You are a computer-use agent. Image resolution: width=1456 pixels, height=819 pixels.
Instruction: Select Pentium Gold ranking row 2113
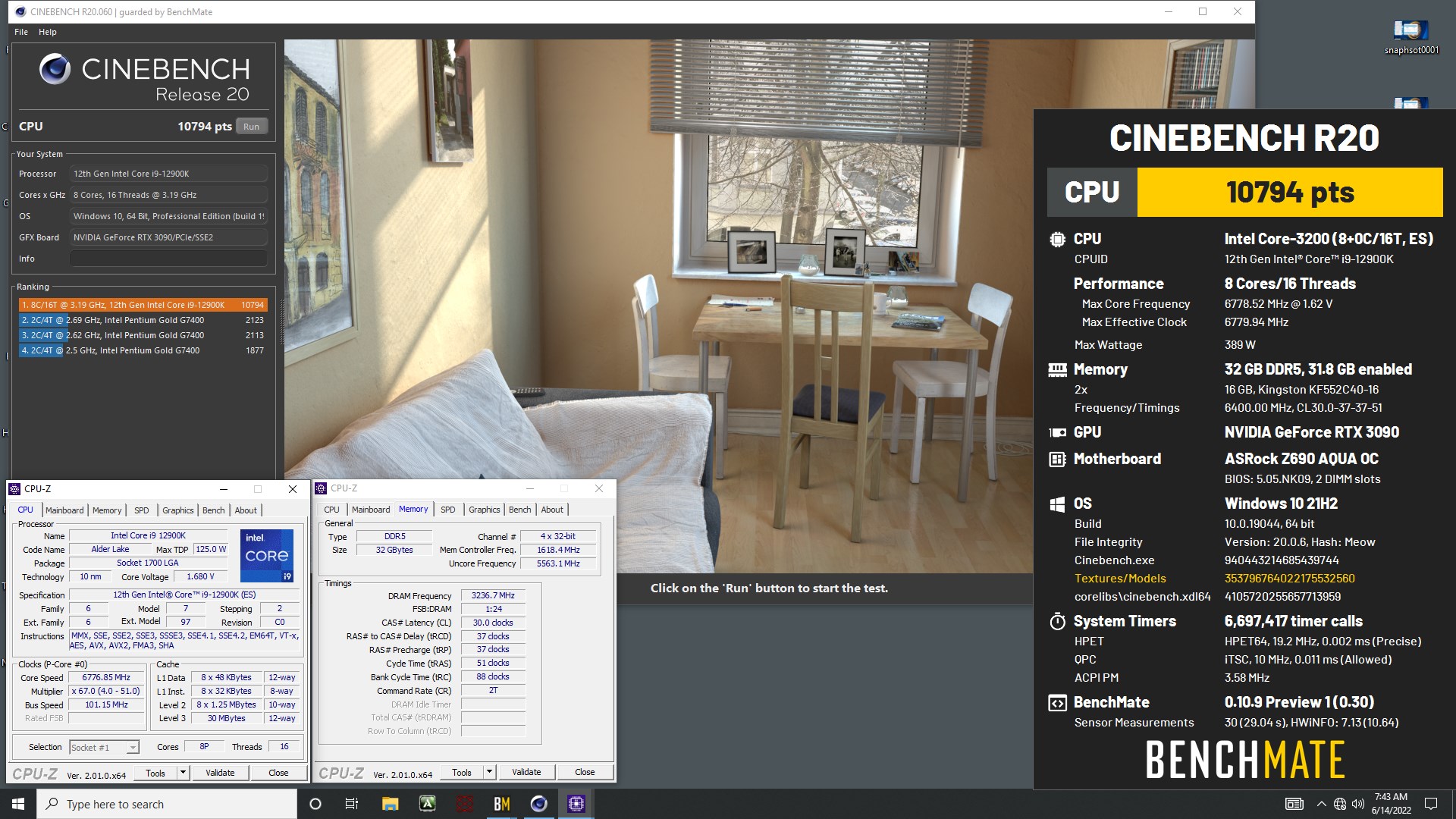tap(143, 335)
